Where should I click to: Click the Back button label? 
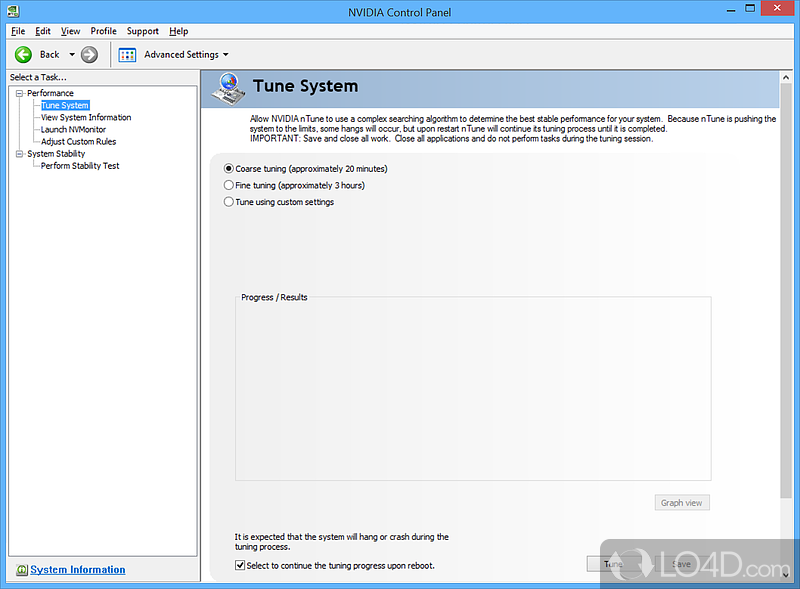click(49, 55)
